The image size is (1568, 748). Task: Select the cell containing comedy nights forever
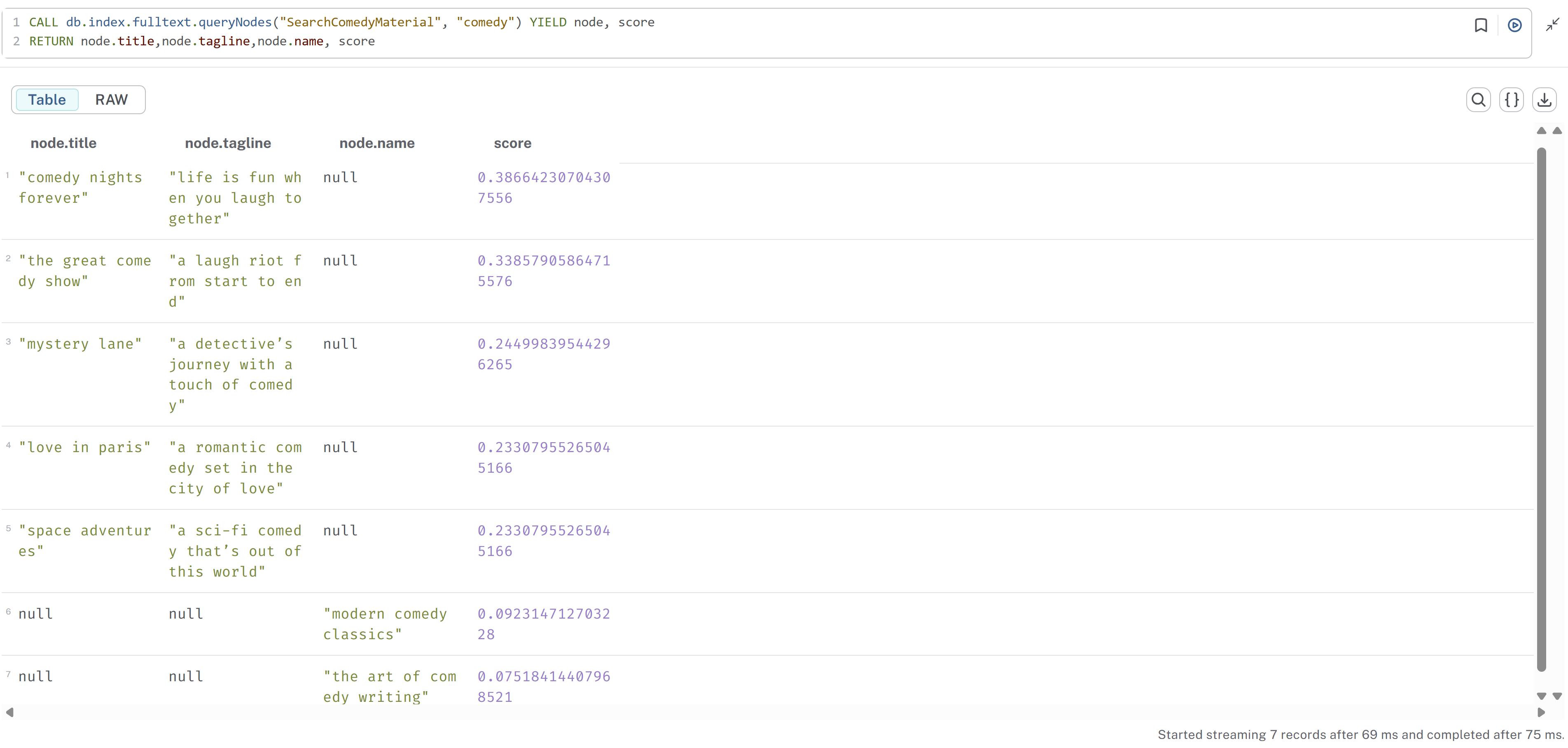pos(80,188)
